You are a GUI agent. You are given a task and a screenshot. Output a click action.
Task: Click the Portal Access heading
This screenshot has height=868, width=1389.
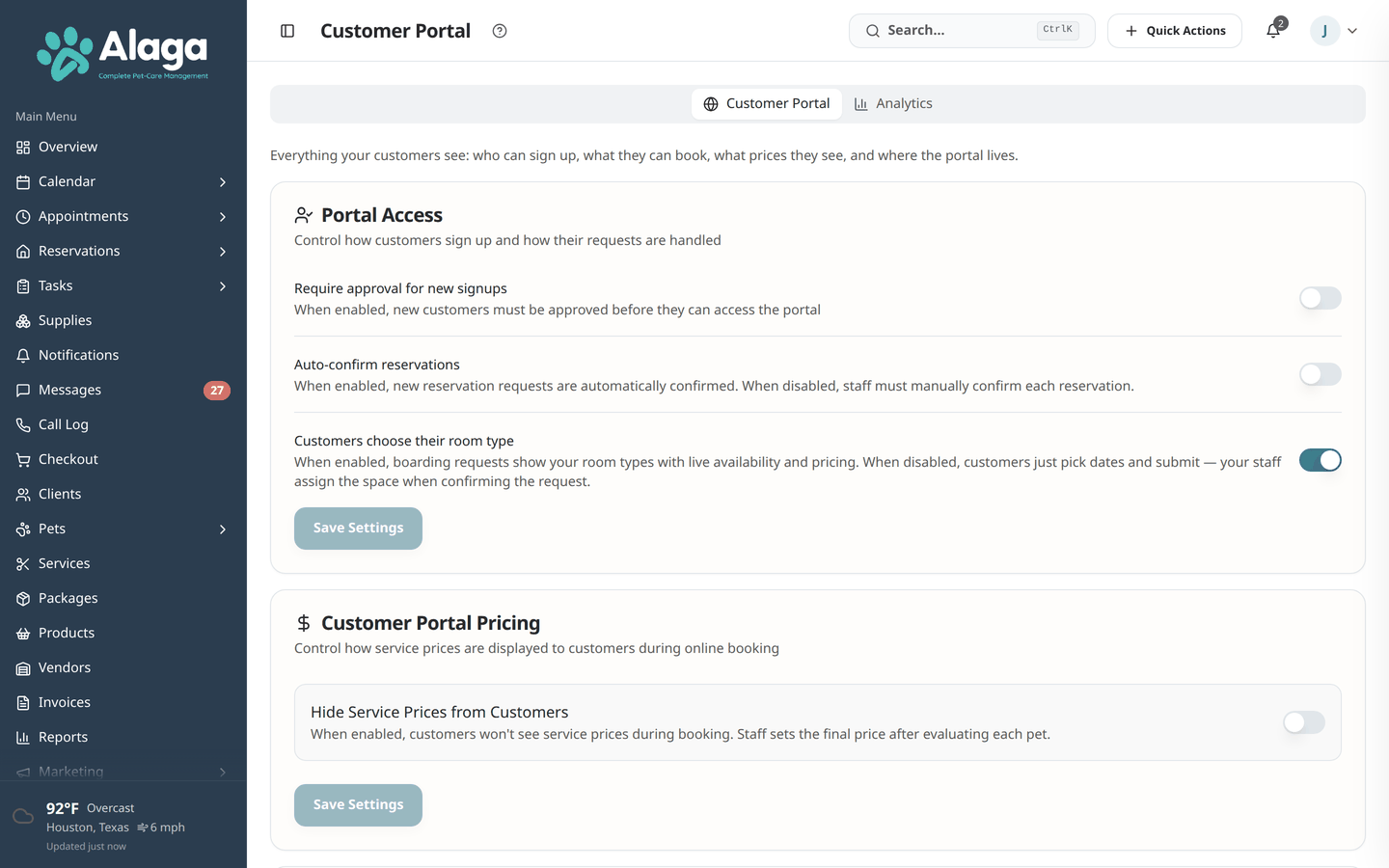[382, 215]
